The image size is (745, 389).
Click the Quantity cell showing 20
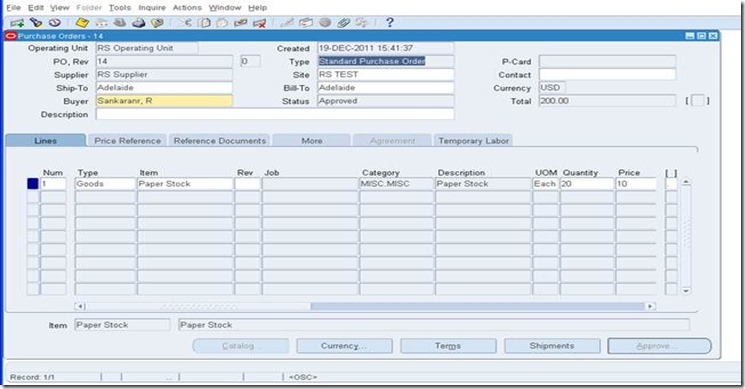(x=587, y=184)
